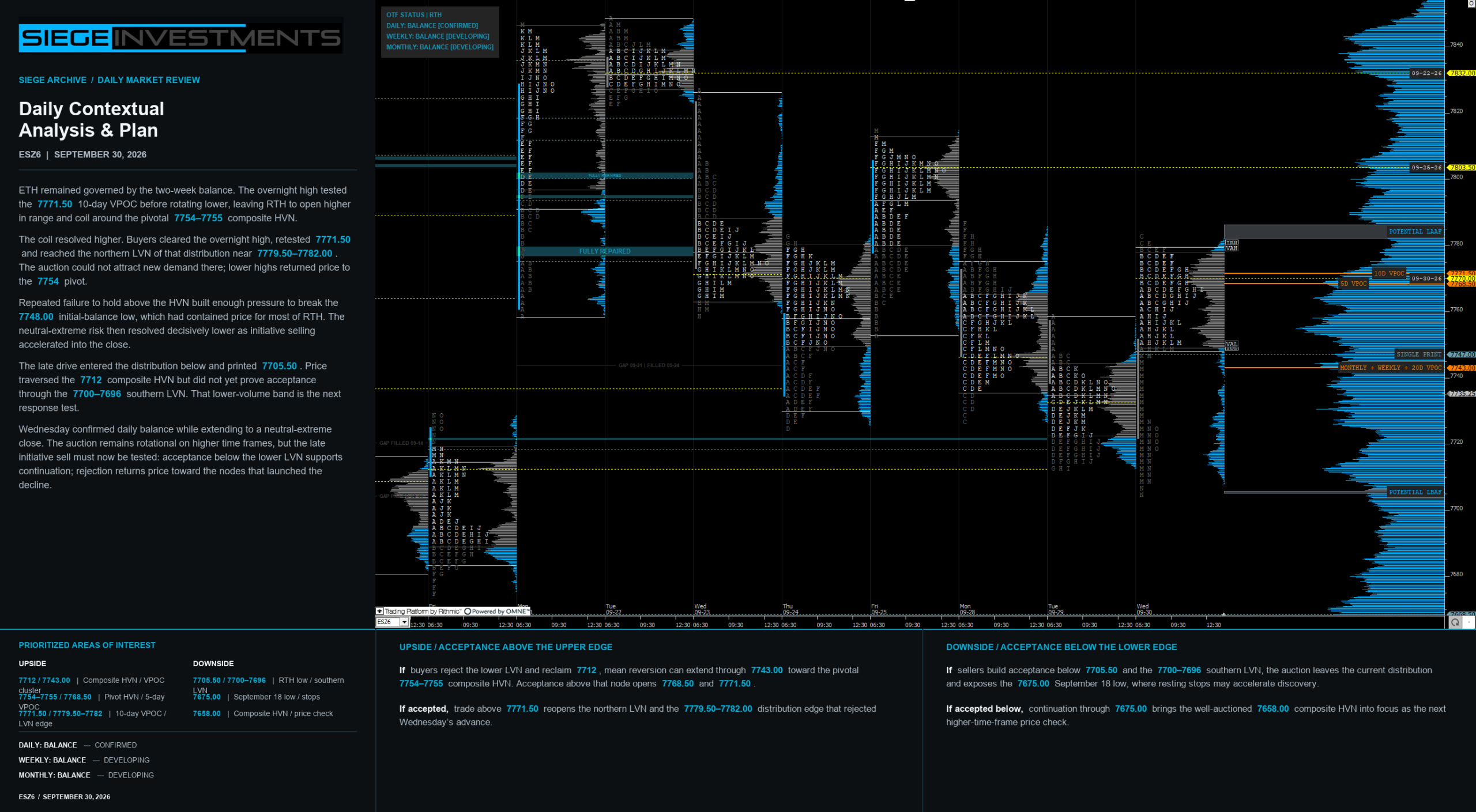The width and height of the screenshot is (1476, 812).
Task: Click the 7675.00 September 18 low row
Action: coord(257,697)
